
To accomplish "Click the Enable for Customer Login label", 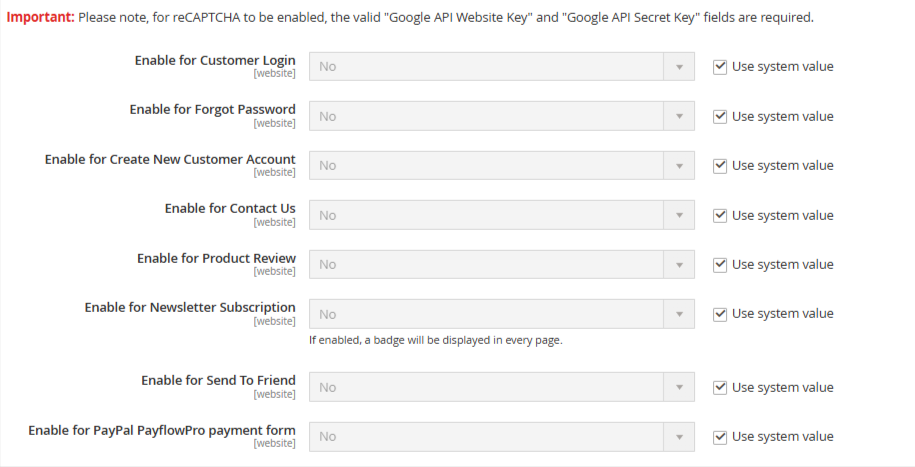I will (x=215, y=61).
